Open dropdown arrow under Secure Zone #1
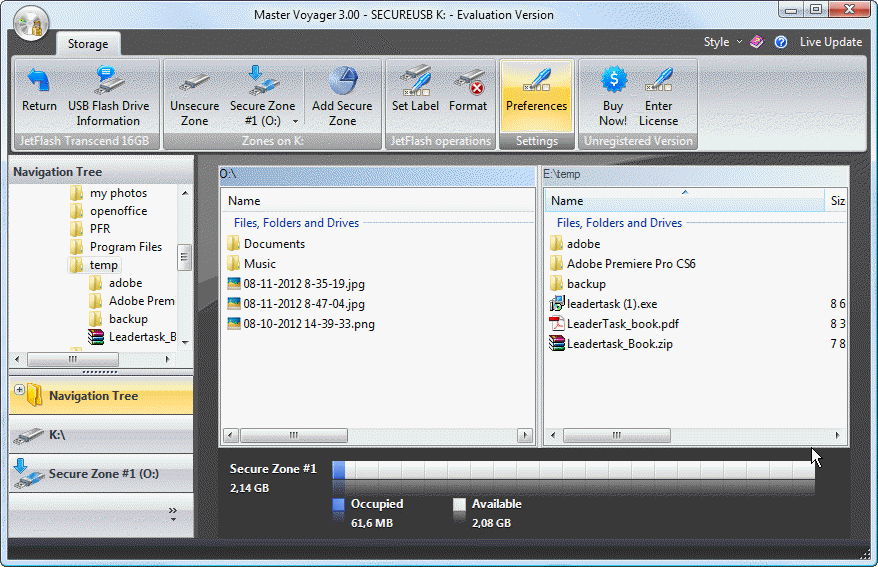 295,121
